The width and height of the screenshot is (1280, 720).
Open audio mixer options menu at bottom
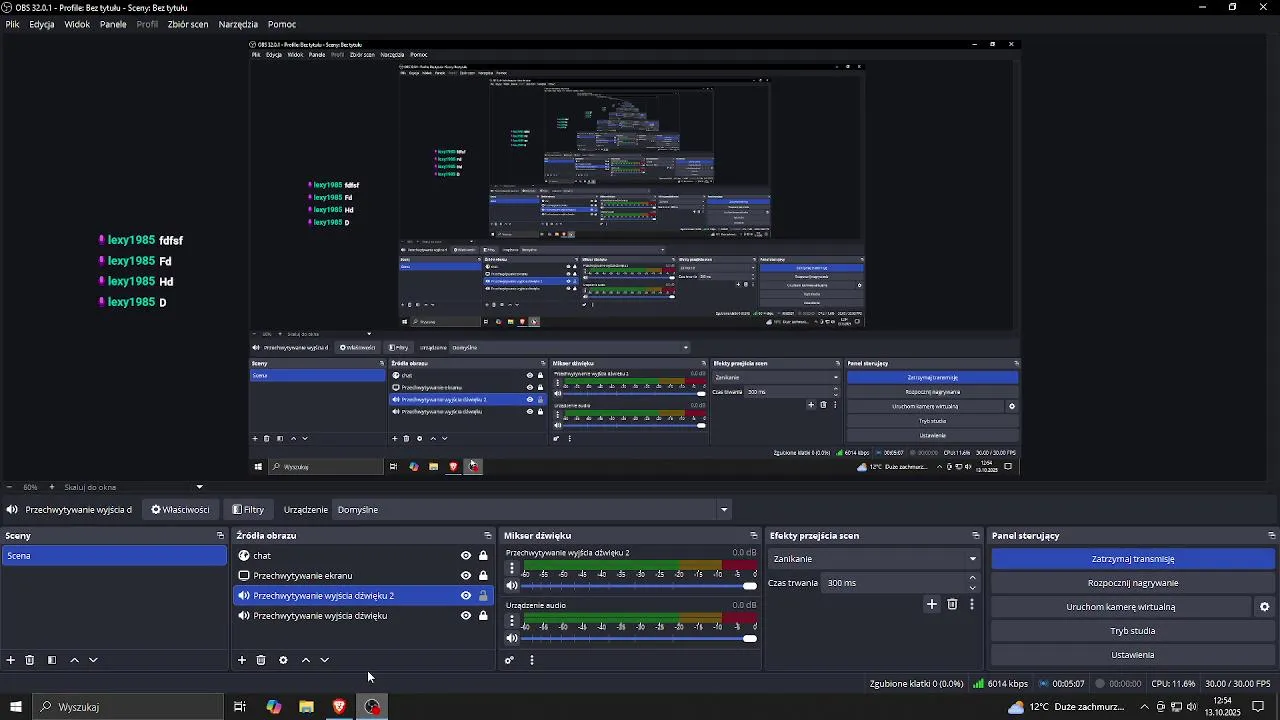532,660
